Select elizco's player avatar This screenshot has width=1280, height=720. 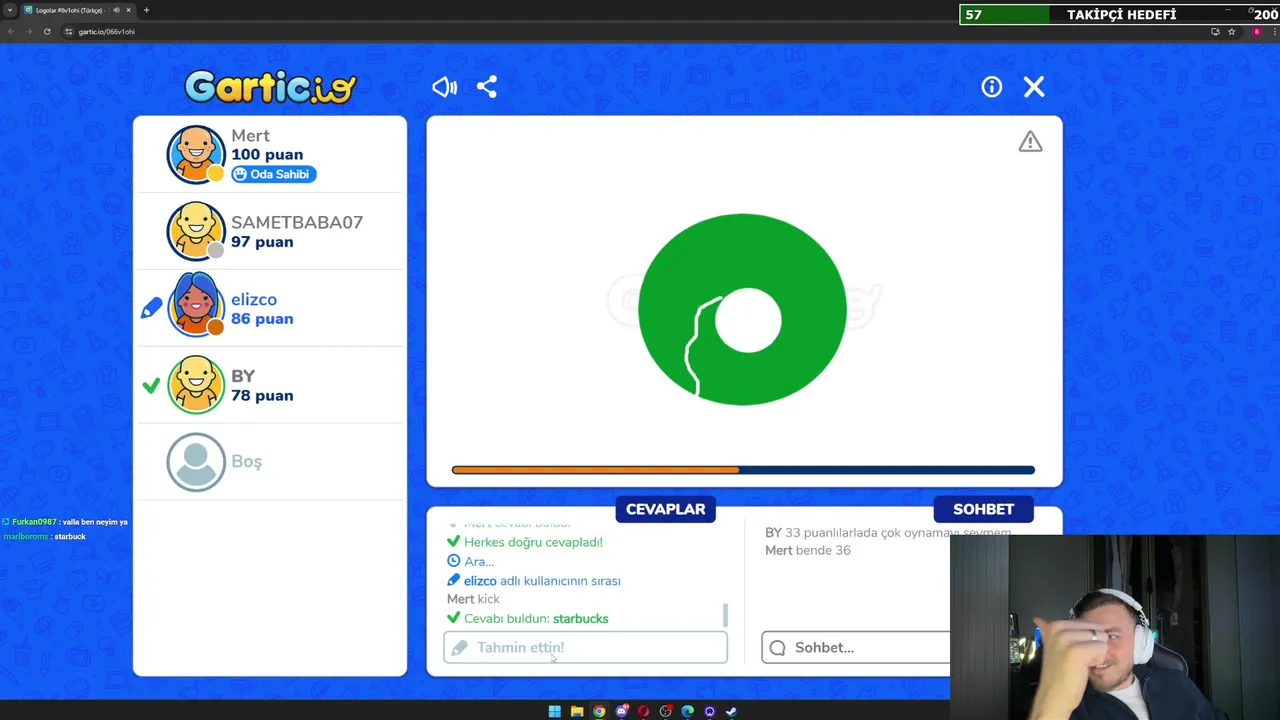(x=196, y=307)
